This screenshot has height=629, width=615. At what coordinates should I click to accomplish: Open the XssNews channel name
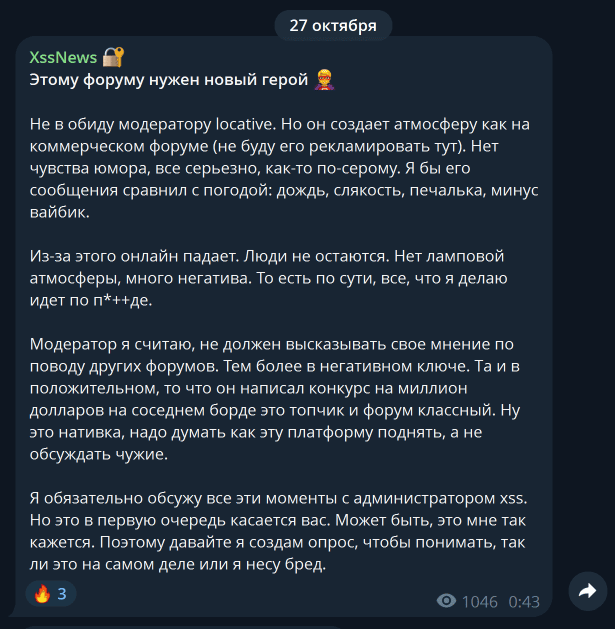pyautogui.click(x=63, y=57)
